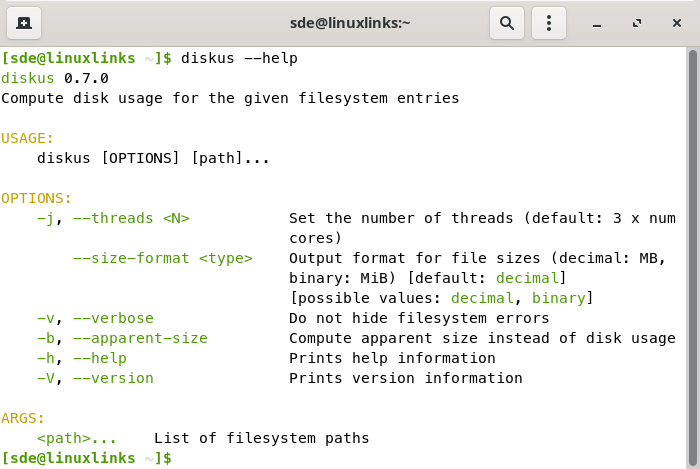Click the ARGS: heading
Viewport: 700px width, 469px height.
tap(23, 418)
